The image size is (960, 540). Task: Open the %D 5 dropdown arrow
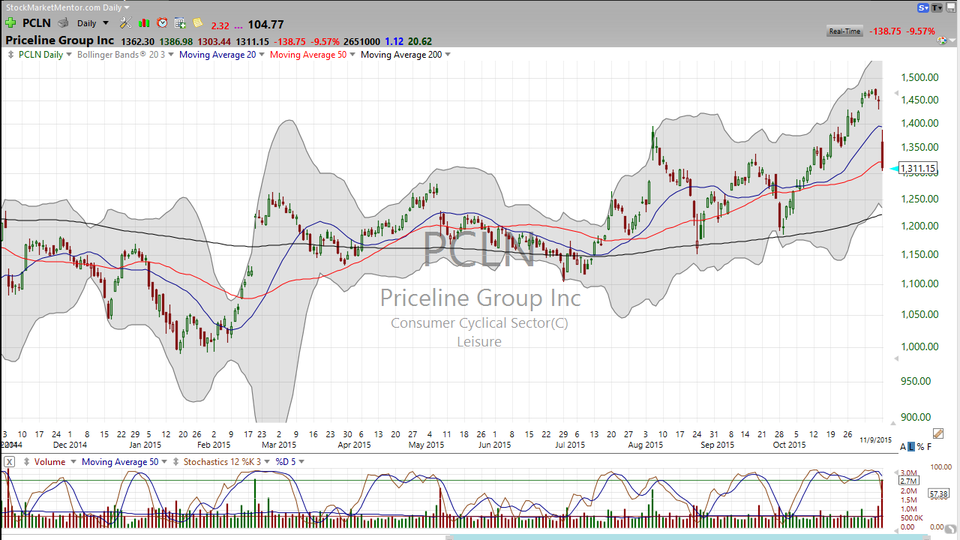(301, 462)
